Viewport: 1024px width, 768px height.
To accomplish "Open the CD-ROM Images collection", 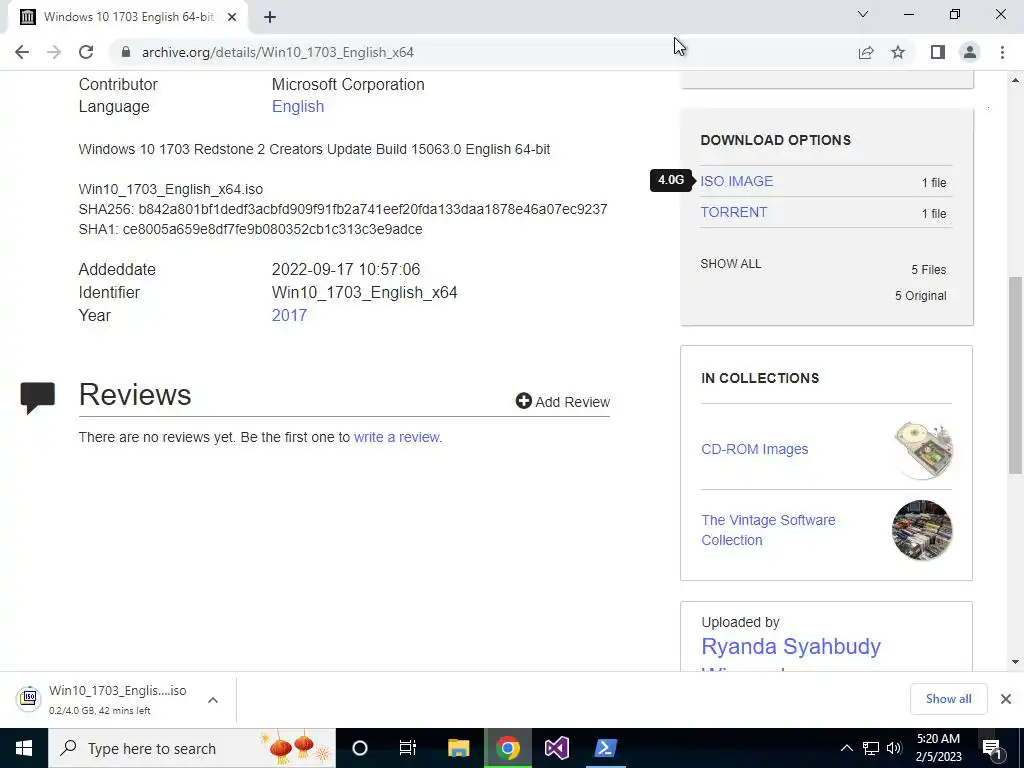I will (754, 449).
